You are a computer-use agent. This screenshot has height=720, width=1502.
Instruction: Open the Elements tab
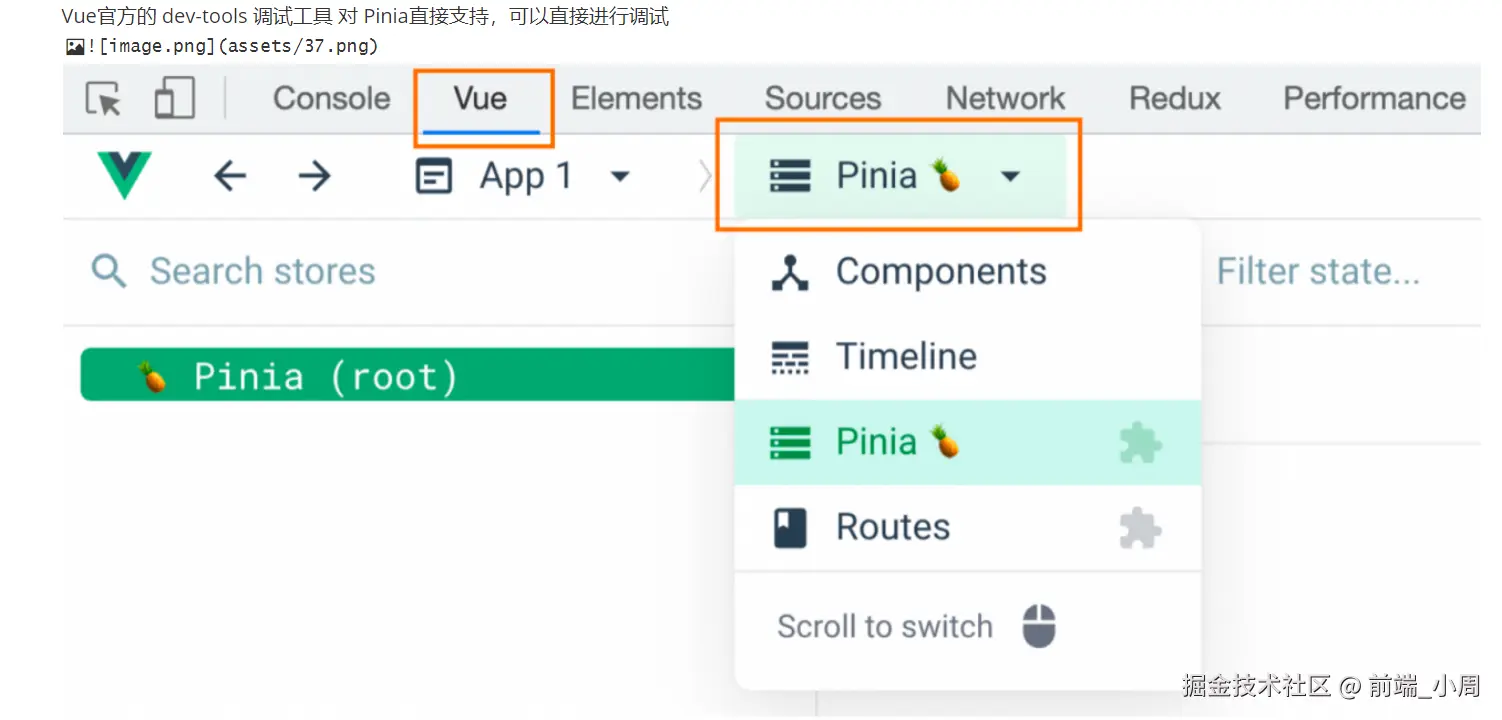(x=636, y=99)
